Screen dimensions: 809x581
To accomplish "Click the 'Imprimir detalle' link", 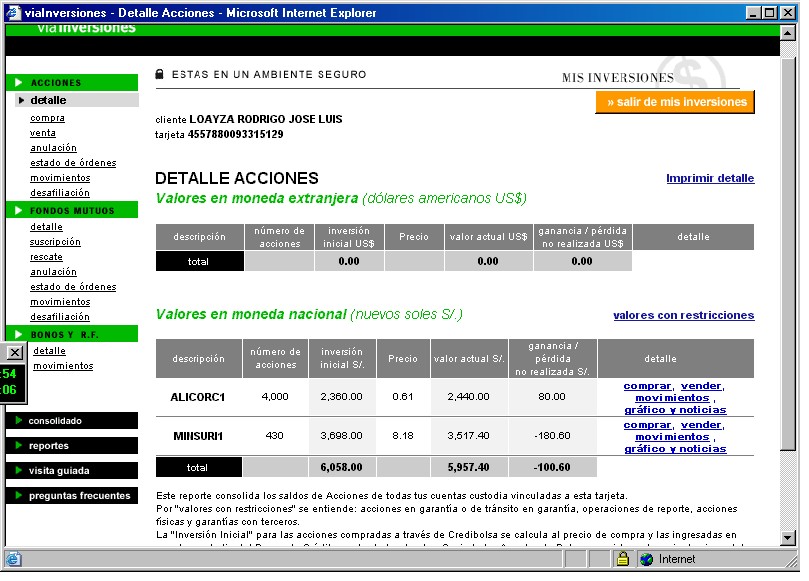I will click(x=710, y=178).
